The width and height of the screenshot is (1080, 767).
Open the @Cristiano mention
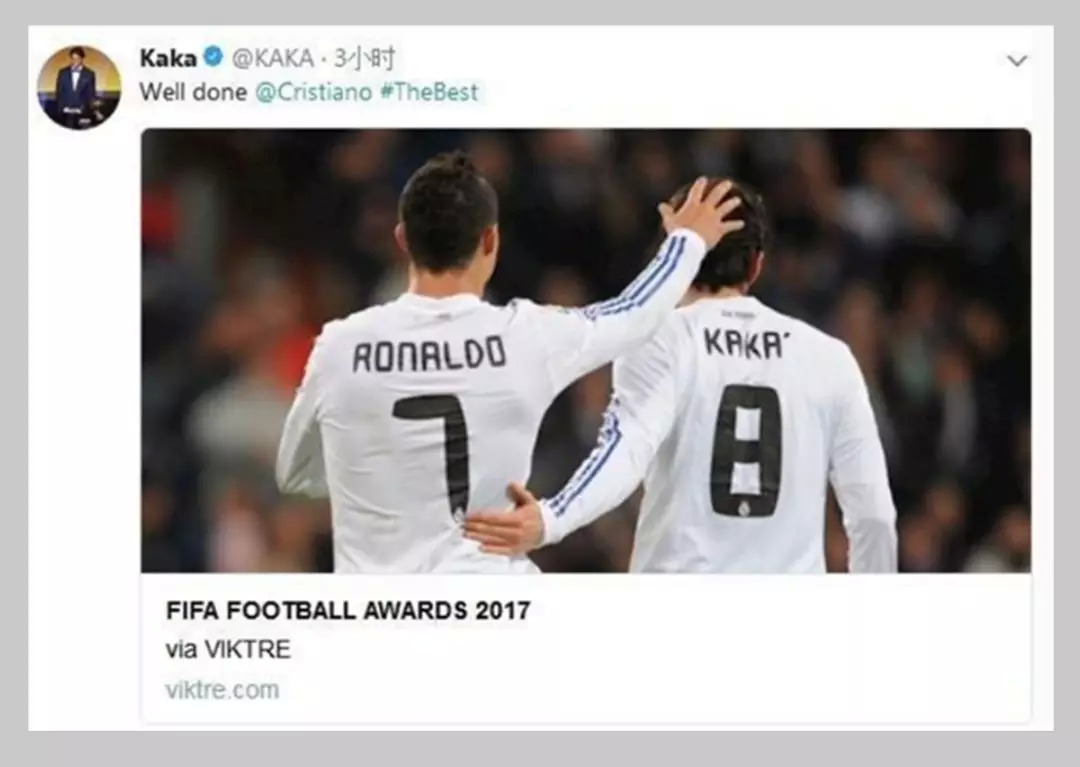(x=313, y=92)
